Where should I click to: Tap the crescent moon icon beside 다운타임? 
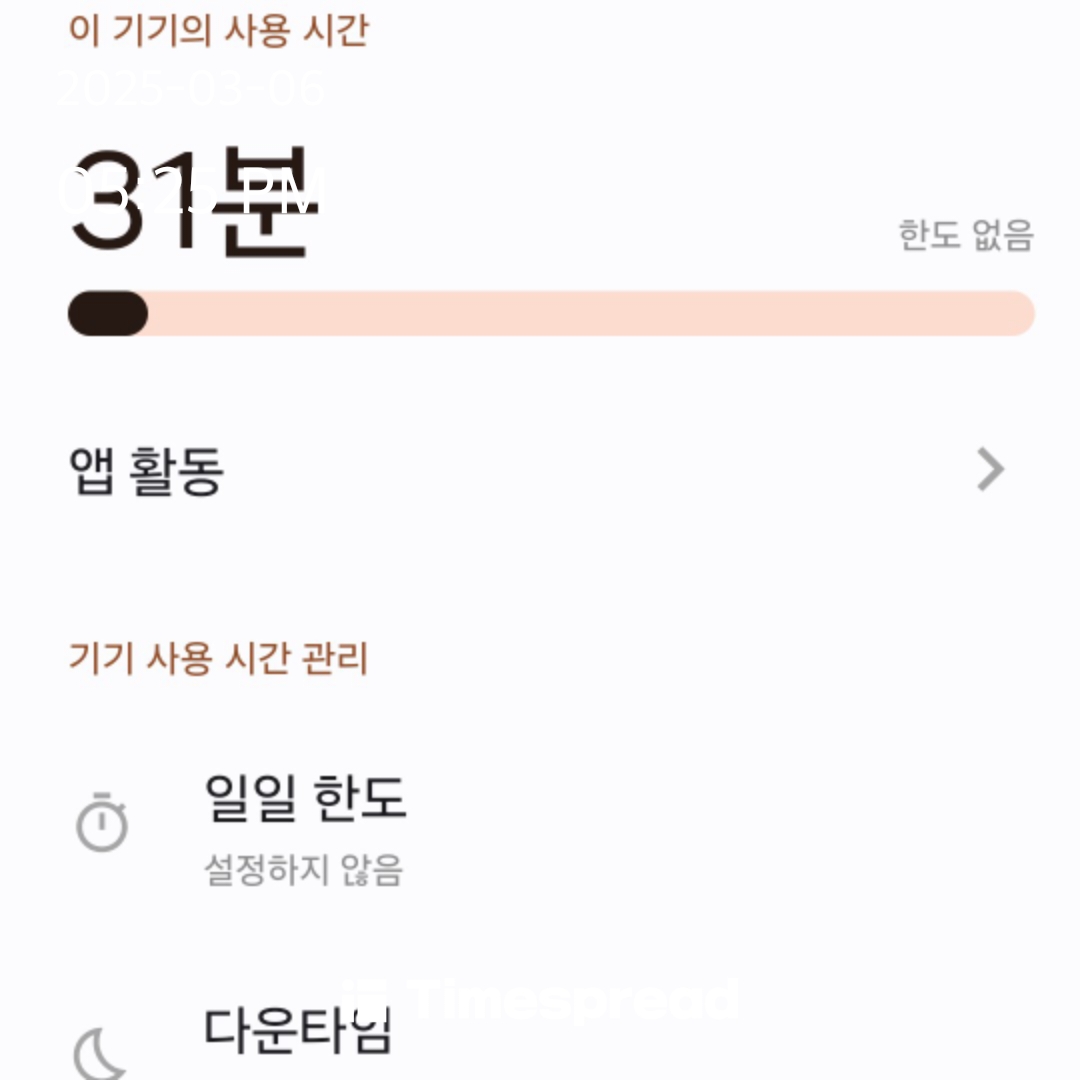click(x=100, y=1054)
